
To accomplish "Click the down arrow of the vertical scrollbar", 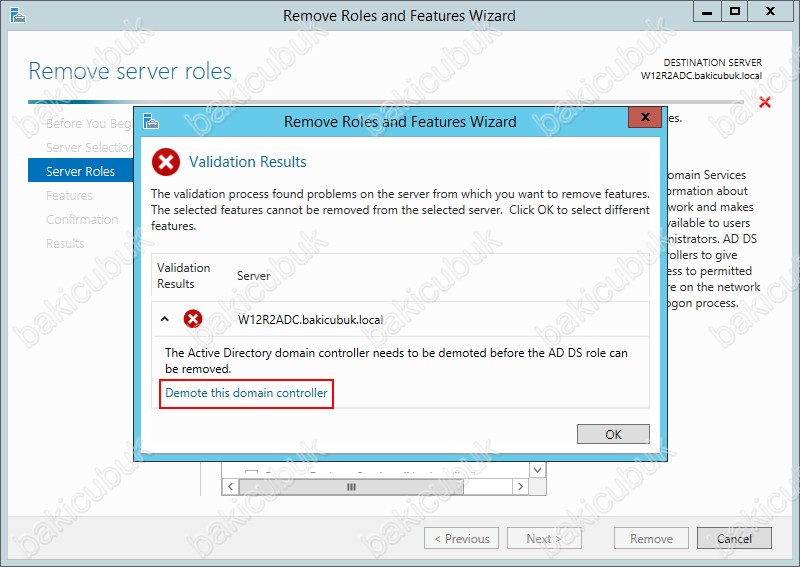I will tap(537, 470).
